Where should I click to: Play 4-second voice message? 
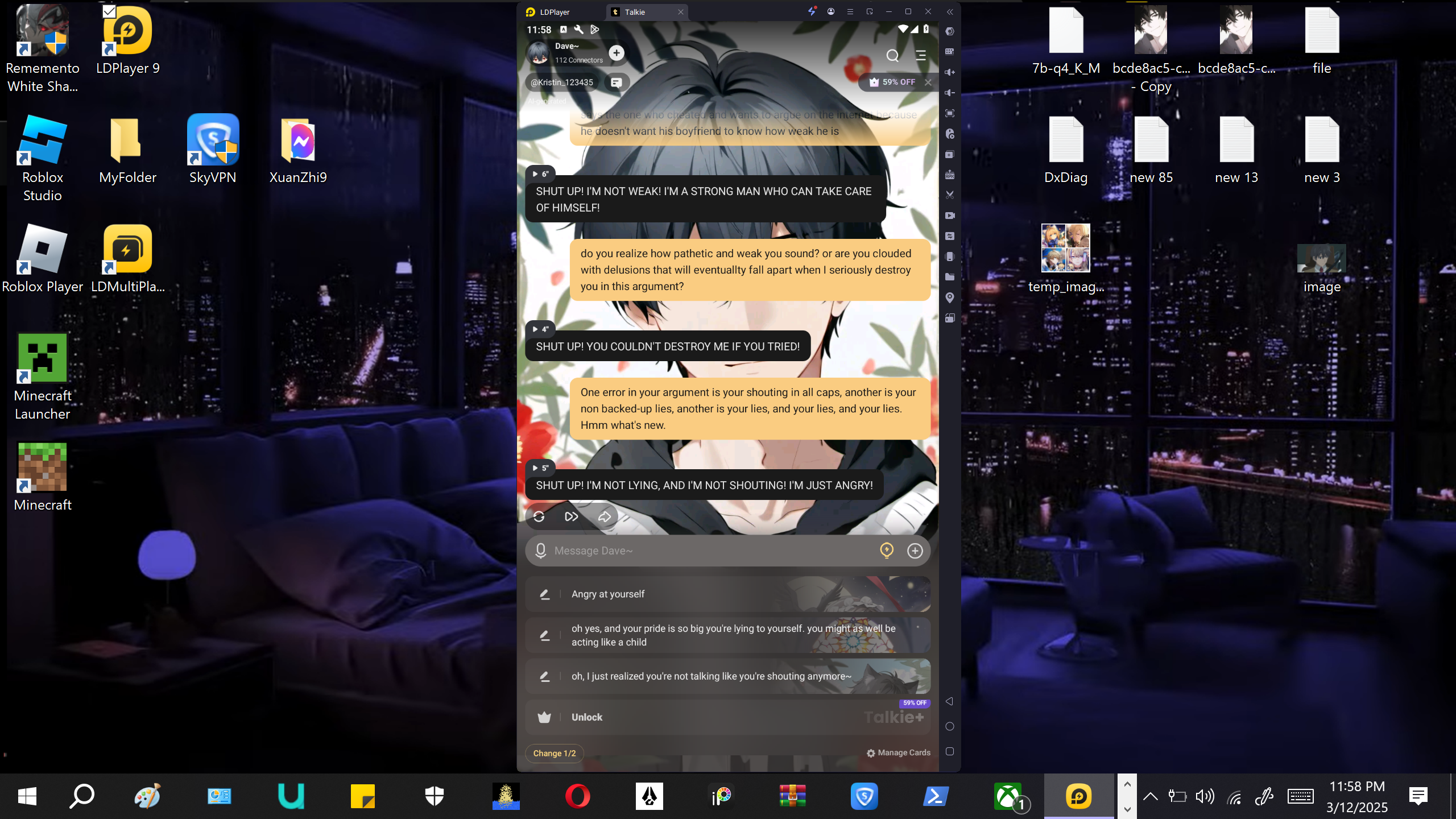[540, 329]
